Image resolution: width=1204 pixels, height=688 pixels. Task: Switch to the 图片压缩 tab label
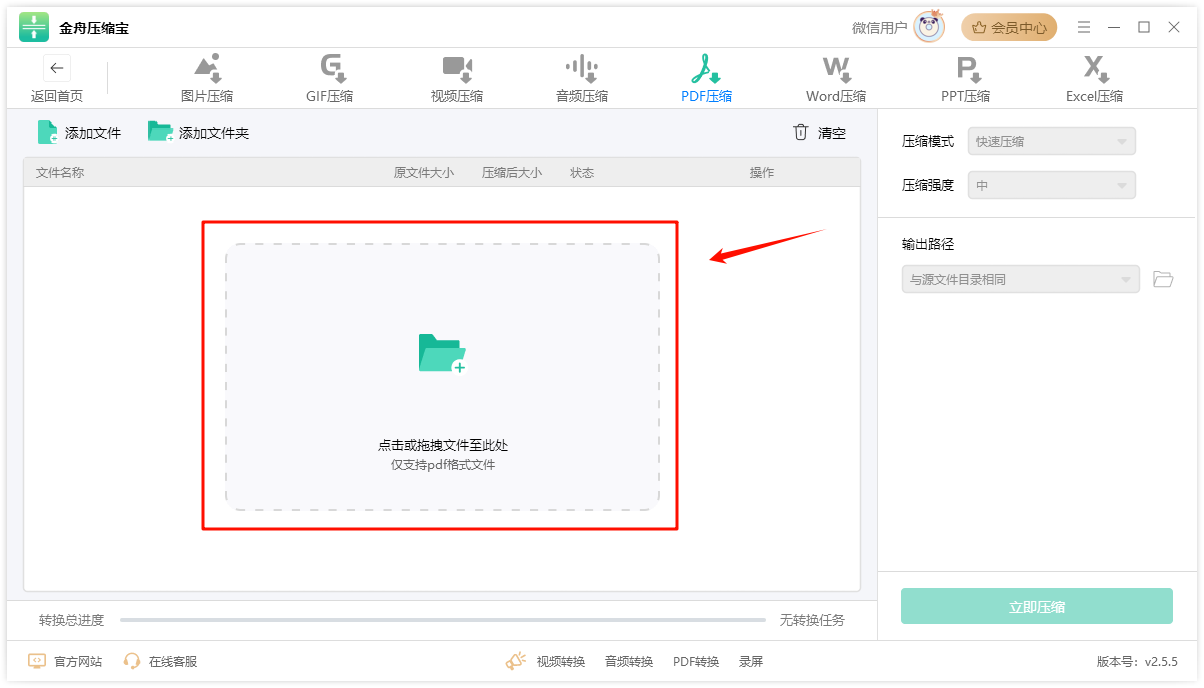(207, 96)
